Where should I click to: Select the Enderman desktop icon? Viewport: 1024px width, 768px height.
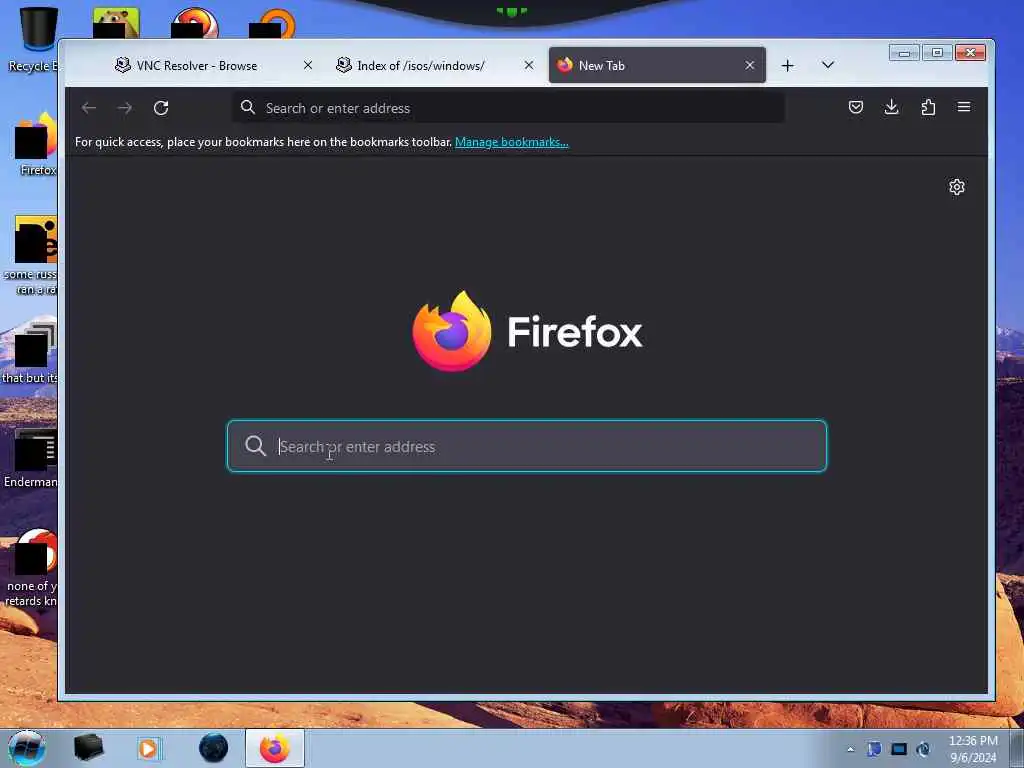click(31, 458)
